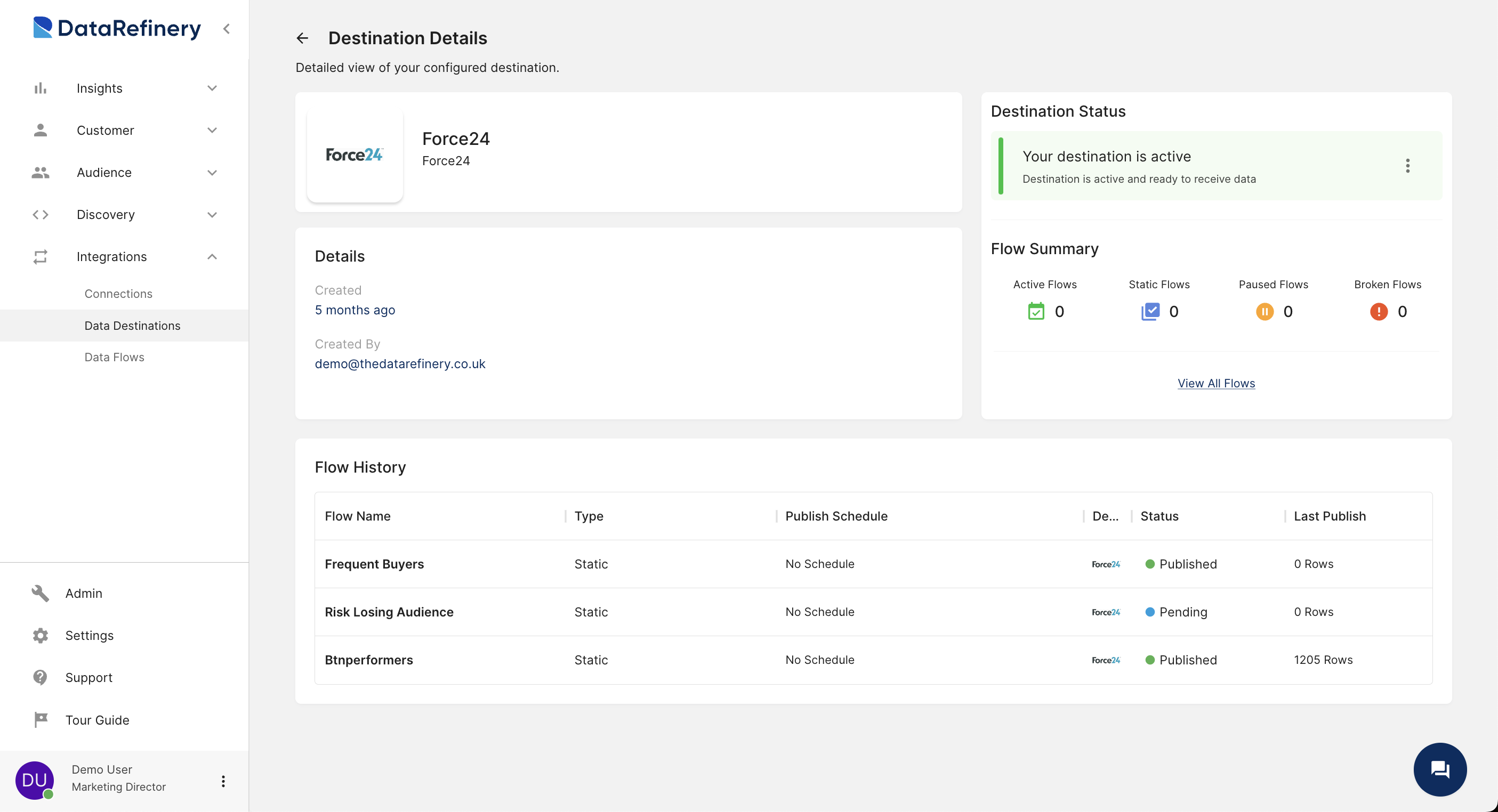Sort by Flow Name column header
Viewport: 1498px width, 812px height.
[357, 516]
